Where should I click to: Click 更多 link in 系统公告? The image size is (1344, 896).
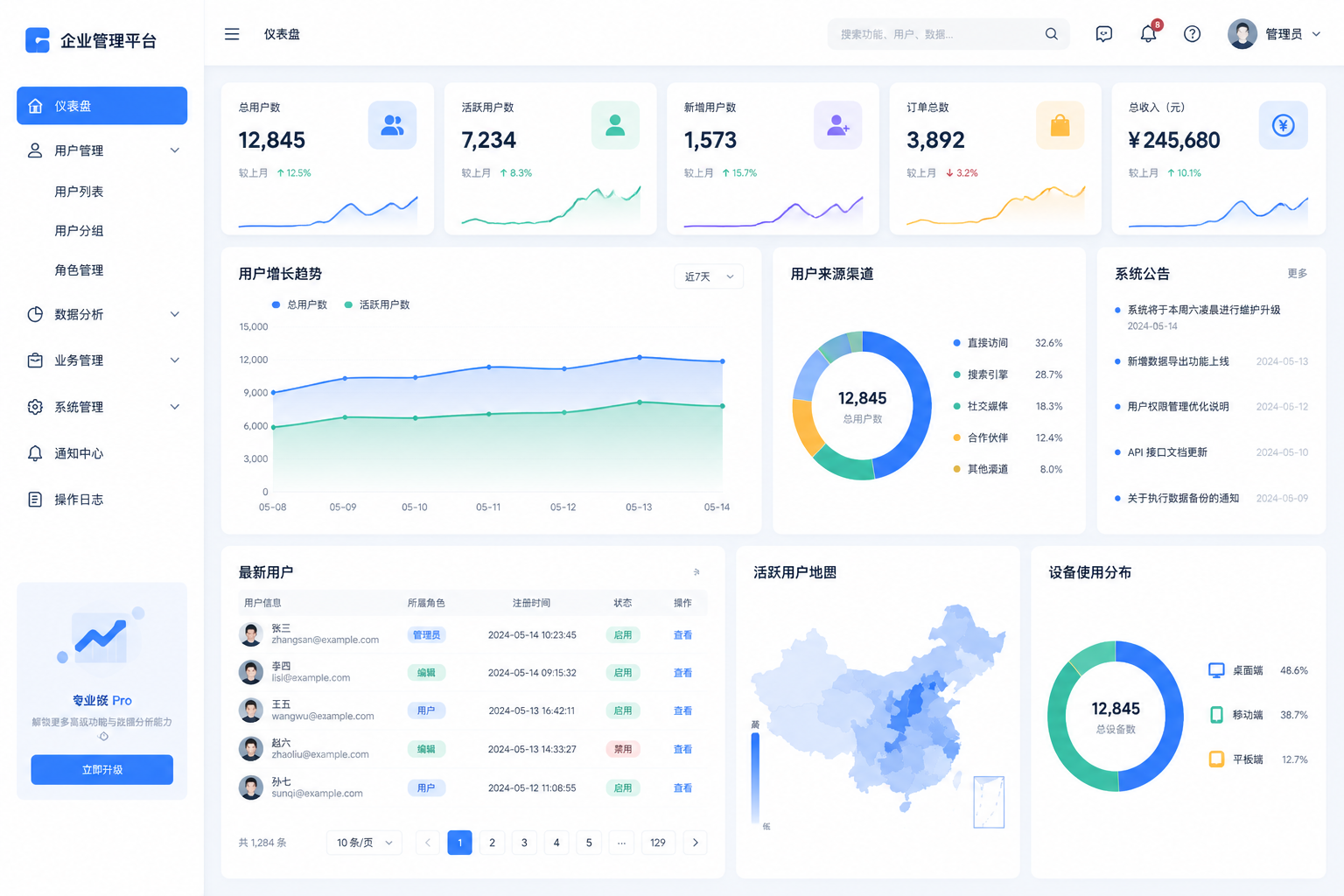coord(1297,274)
